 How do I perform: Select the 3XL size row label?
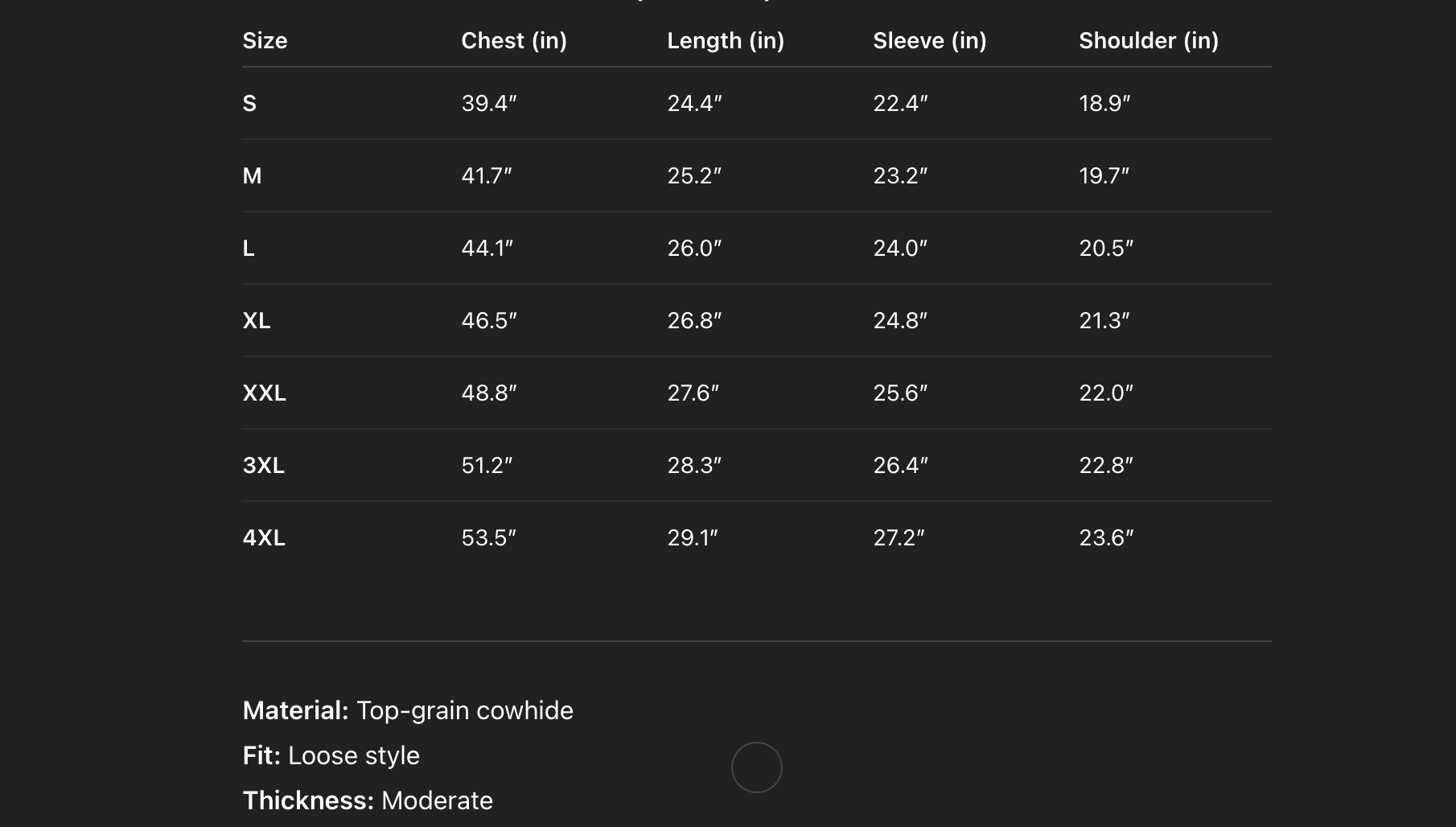pyautogui.click(x=263, y=466)
